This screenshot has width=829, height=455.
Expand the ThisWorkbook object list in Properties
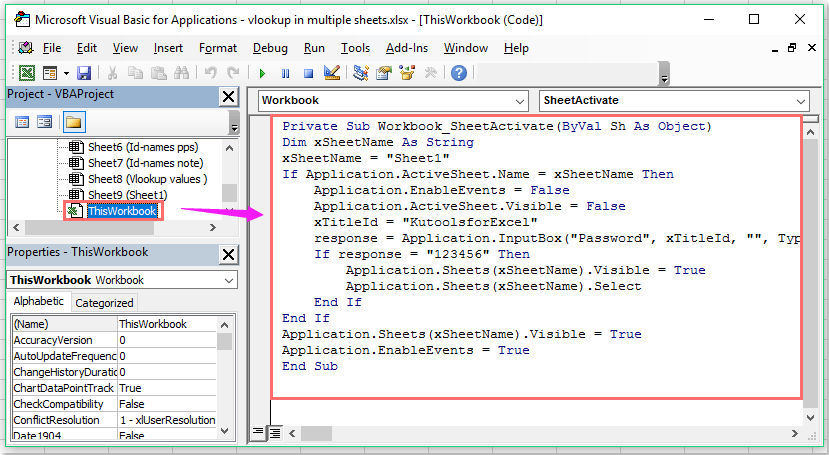(229, 280)
